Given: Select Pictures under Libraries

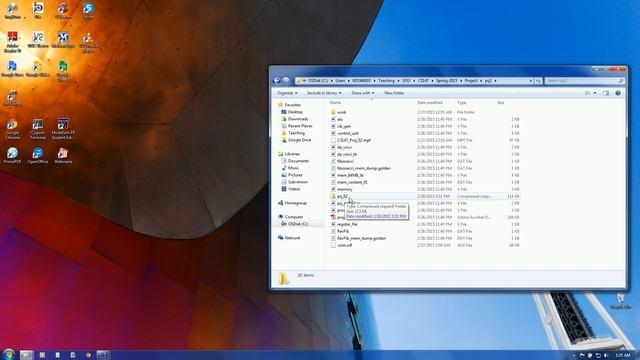Looking at the screenshot, I should (295, 175).
